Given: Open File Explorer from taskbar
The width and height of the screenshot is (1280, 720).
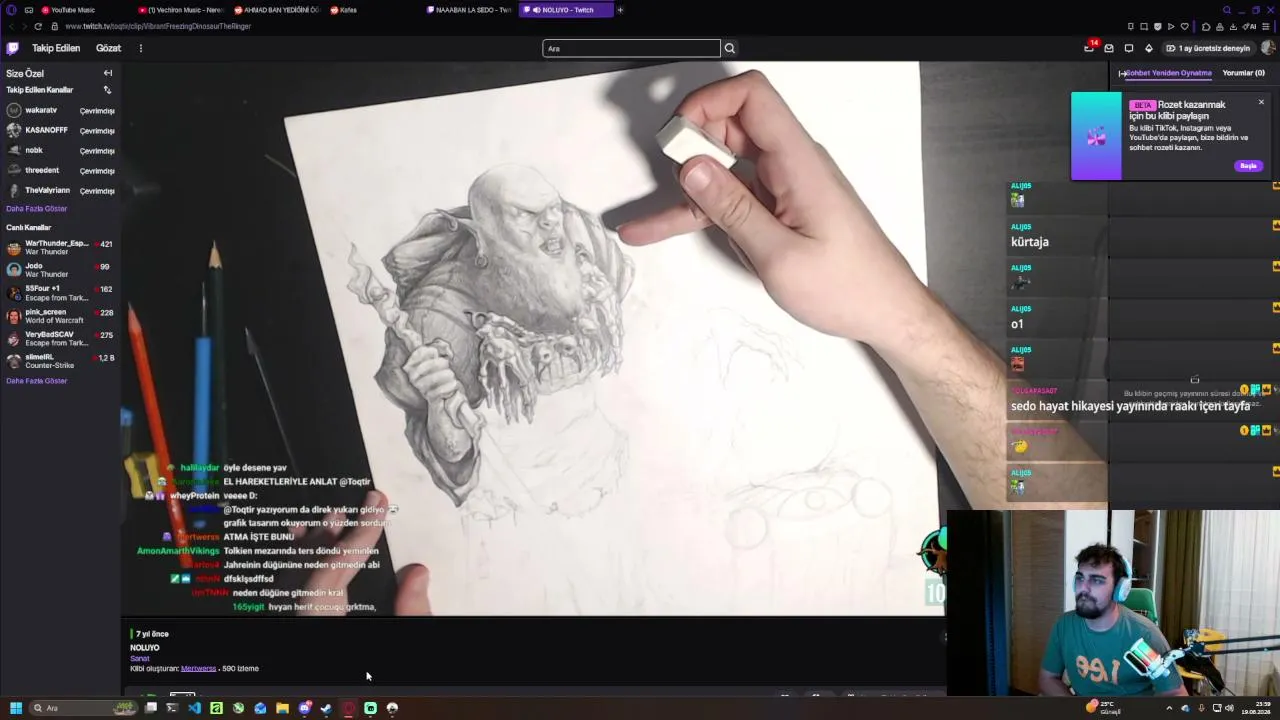Looking at the screenshot, I should (x=282, y=708).
